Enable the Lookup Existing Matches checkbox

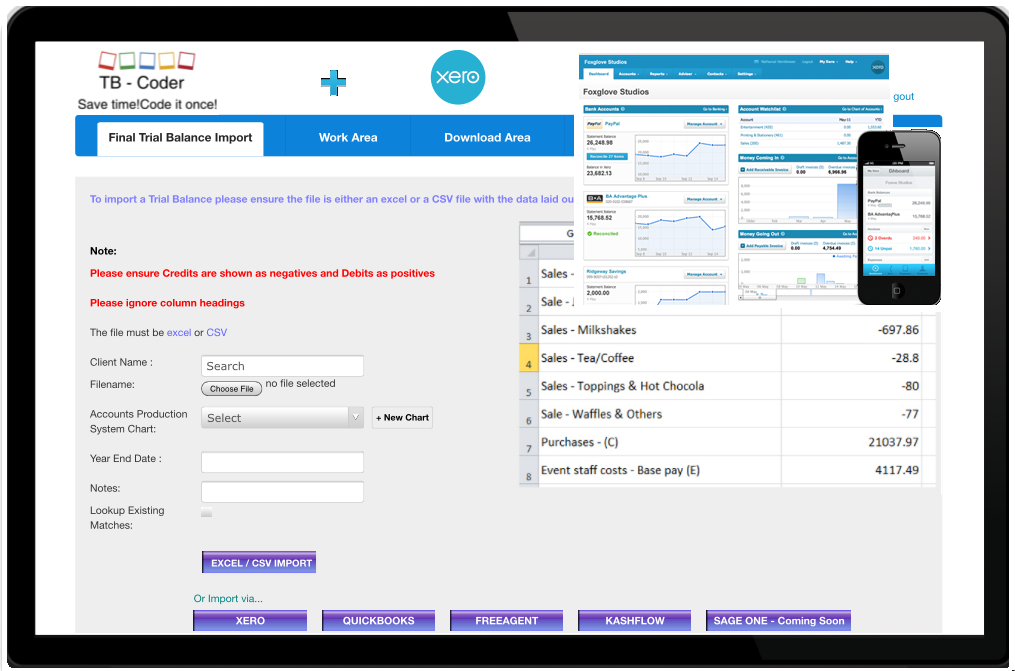pos(207,512)
